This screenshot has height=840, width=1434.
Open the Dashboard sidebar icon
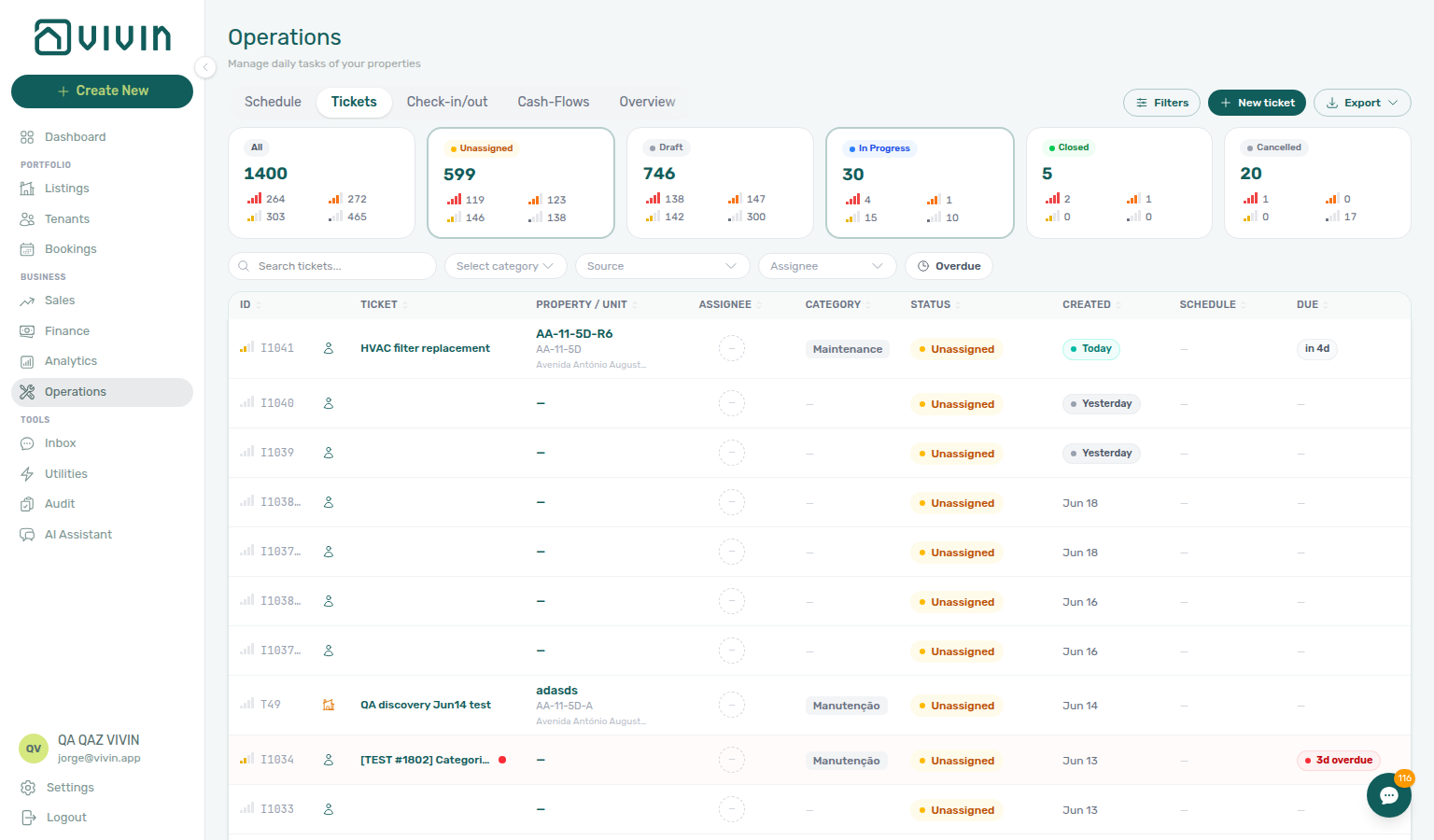27,137
